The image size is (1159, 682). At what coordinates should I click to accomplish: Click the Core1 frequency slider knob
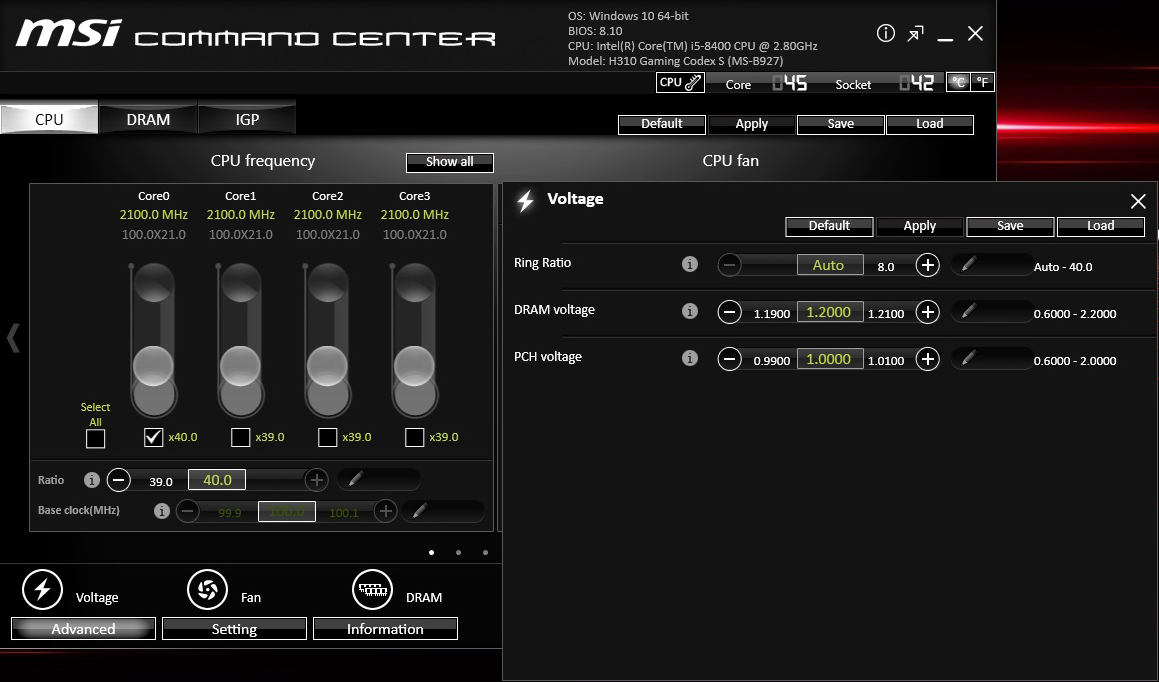click(x=240, y=366)
